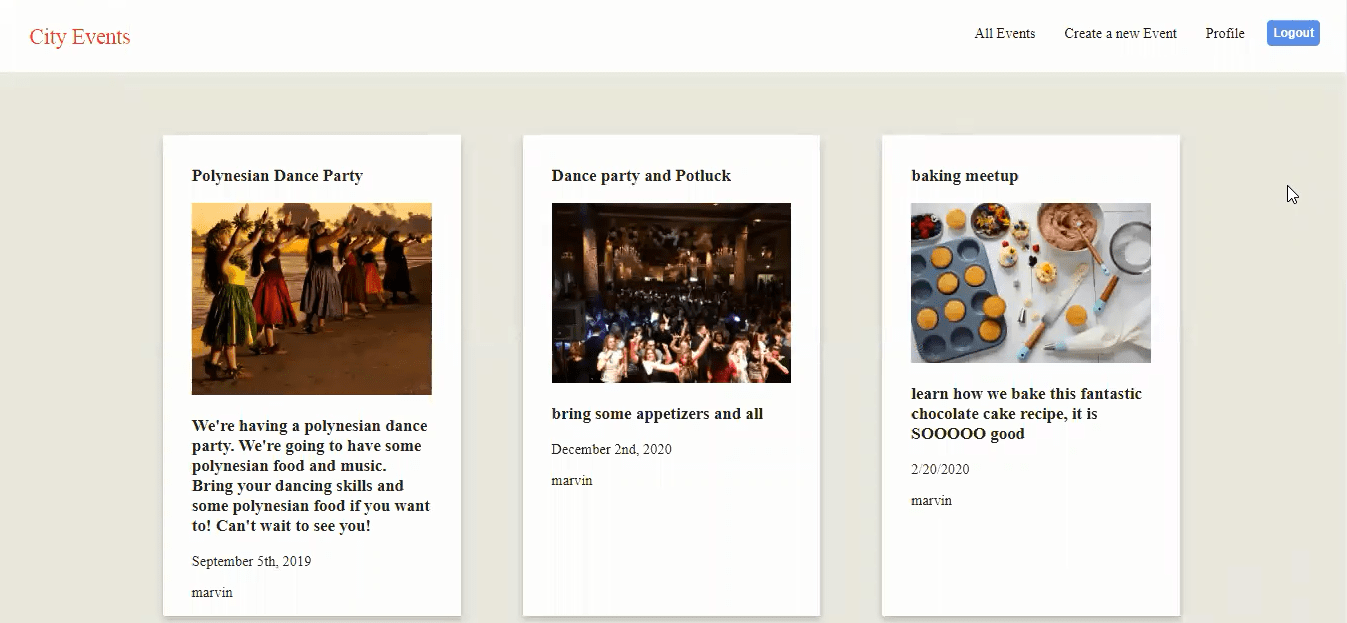Click the date September 5th, 2019
Image resolution: width=1347 pixels, height=623 pixels.
(x=251, y=561)
